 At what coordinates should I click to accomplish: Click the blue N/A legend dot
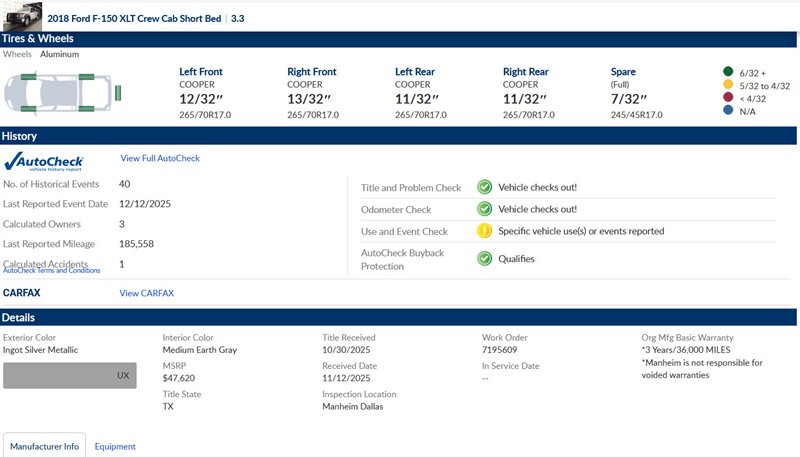(x=727, y=112)
